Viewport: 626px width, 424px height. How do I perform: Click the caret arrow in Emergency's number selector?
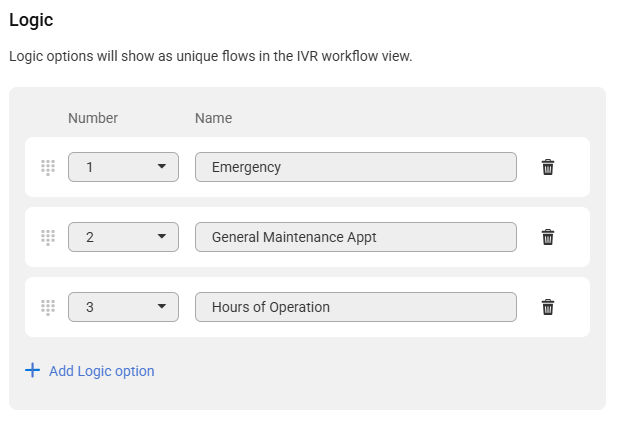tap(162, 166)
